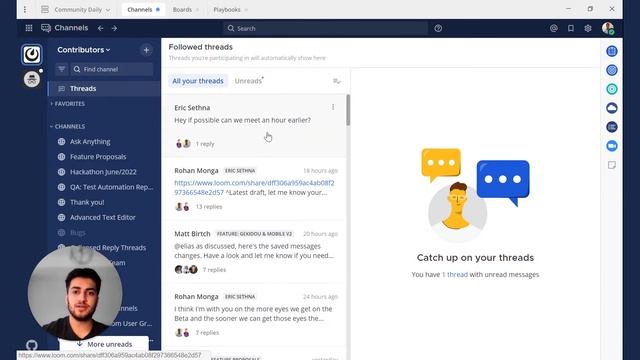Open the note icon in app bar

point(611,165)
